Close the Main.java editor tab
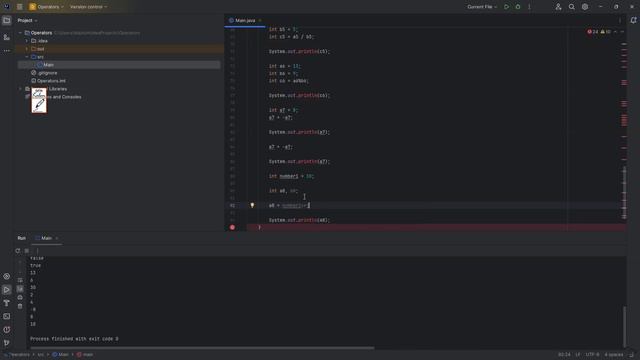This screenshot has width=640, height=360. [x=260, y=20]
